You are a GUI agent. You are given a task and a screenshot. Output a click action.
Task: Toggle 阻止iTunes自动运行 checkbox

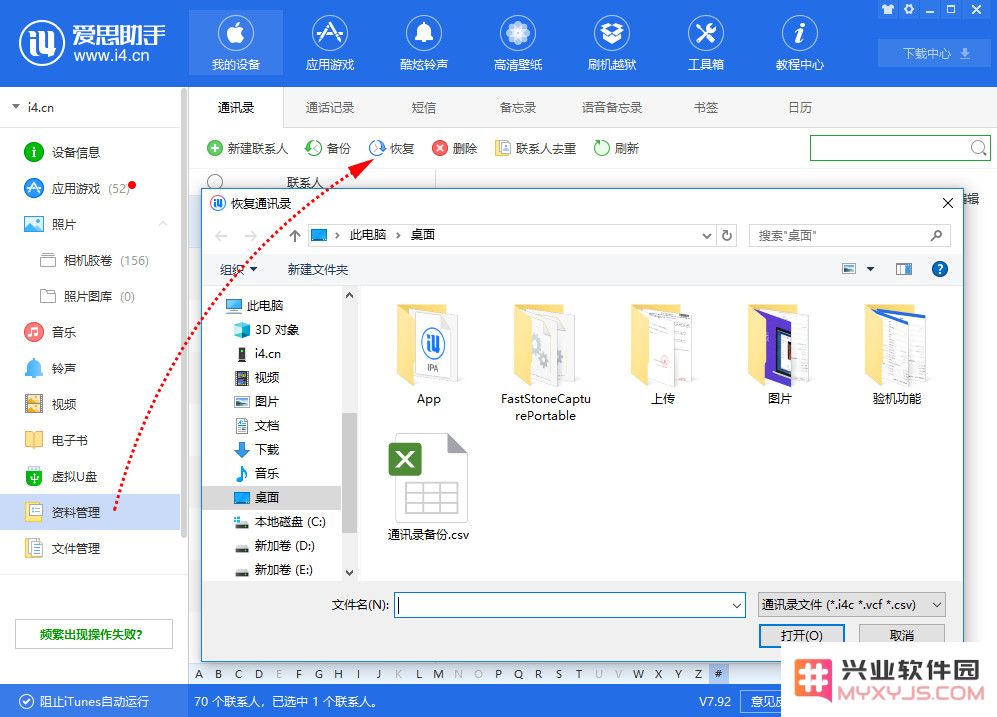click(26, 701)
